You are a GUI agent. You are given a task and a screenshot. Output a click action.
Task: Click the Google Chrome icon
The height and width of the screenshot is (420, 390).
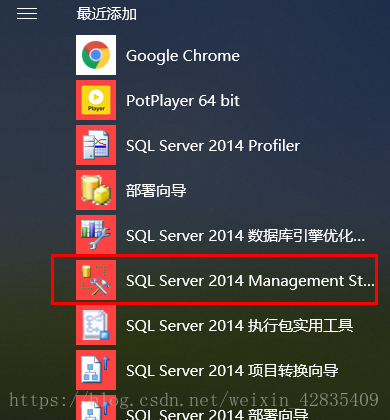(x=96, y=55)
